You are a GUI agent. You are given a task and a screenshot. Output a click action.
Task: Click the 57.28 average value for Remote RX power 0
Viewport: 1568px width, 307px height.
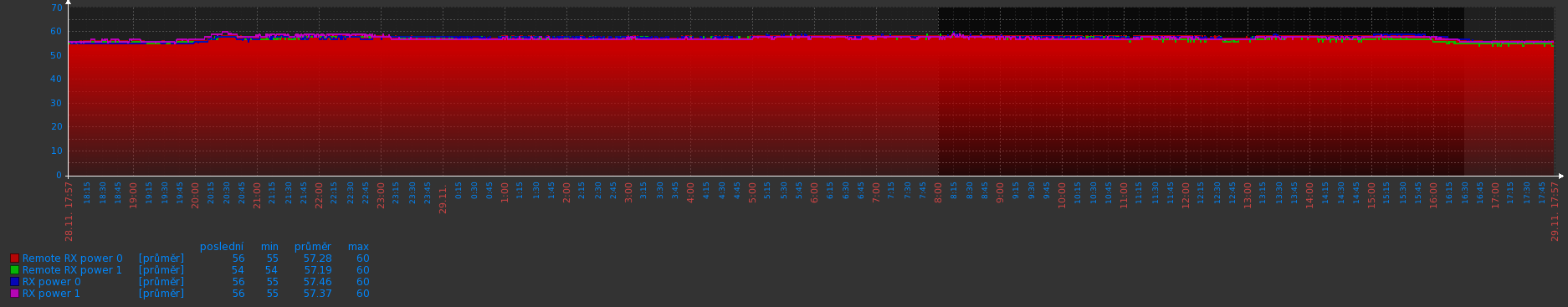point(317,258)
